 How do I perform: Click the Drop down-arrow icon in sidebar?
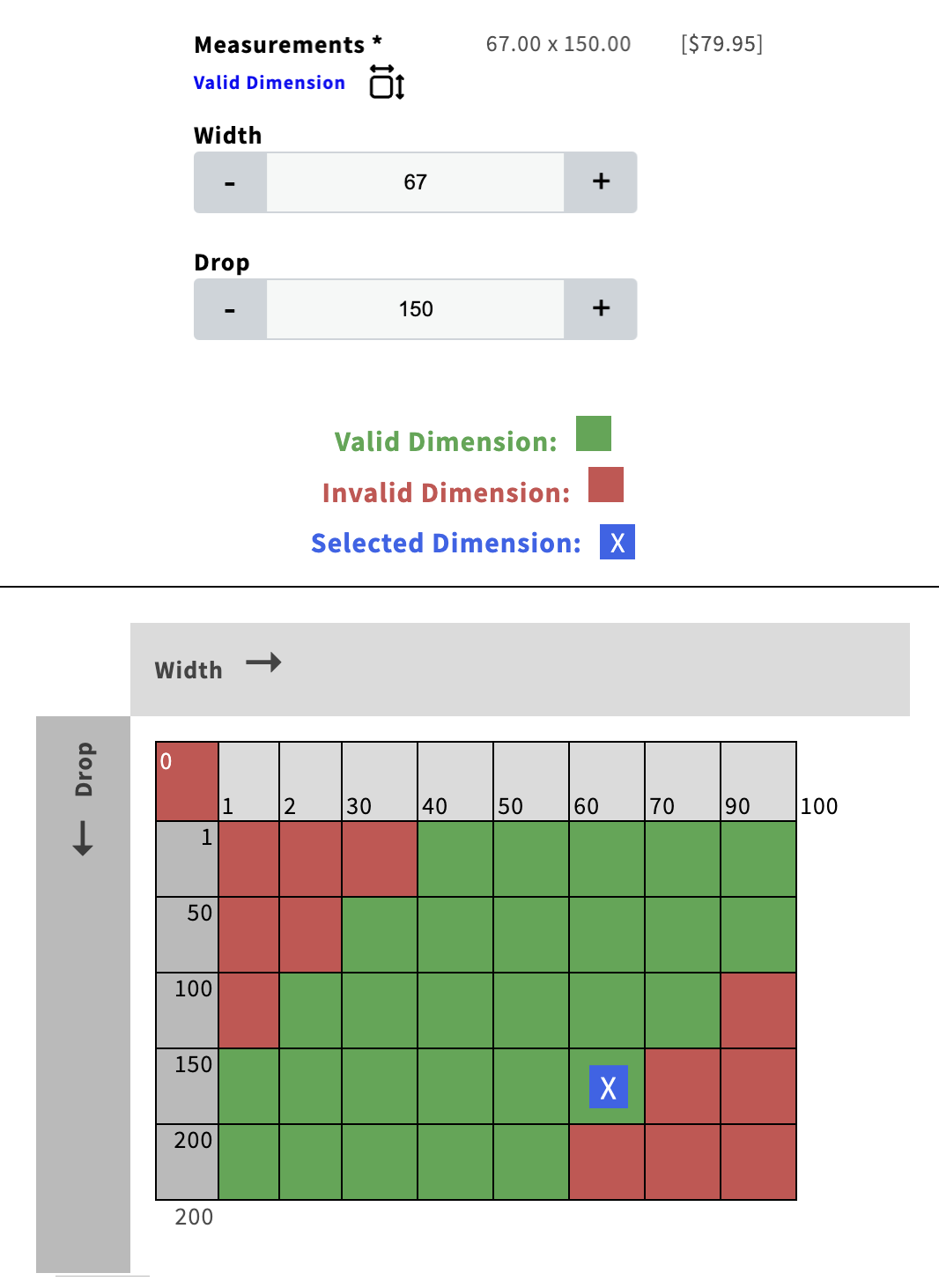[83, 838]
